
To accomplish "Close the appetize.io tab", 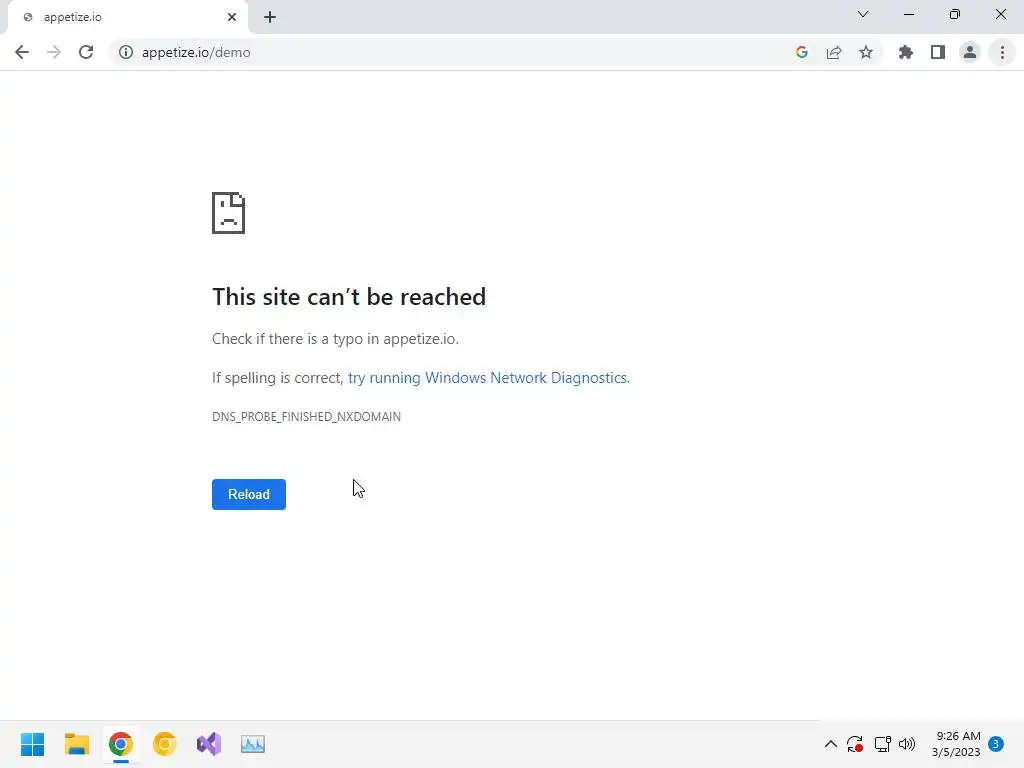I will (232, 17).
